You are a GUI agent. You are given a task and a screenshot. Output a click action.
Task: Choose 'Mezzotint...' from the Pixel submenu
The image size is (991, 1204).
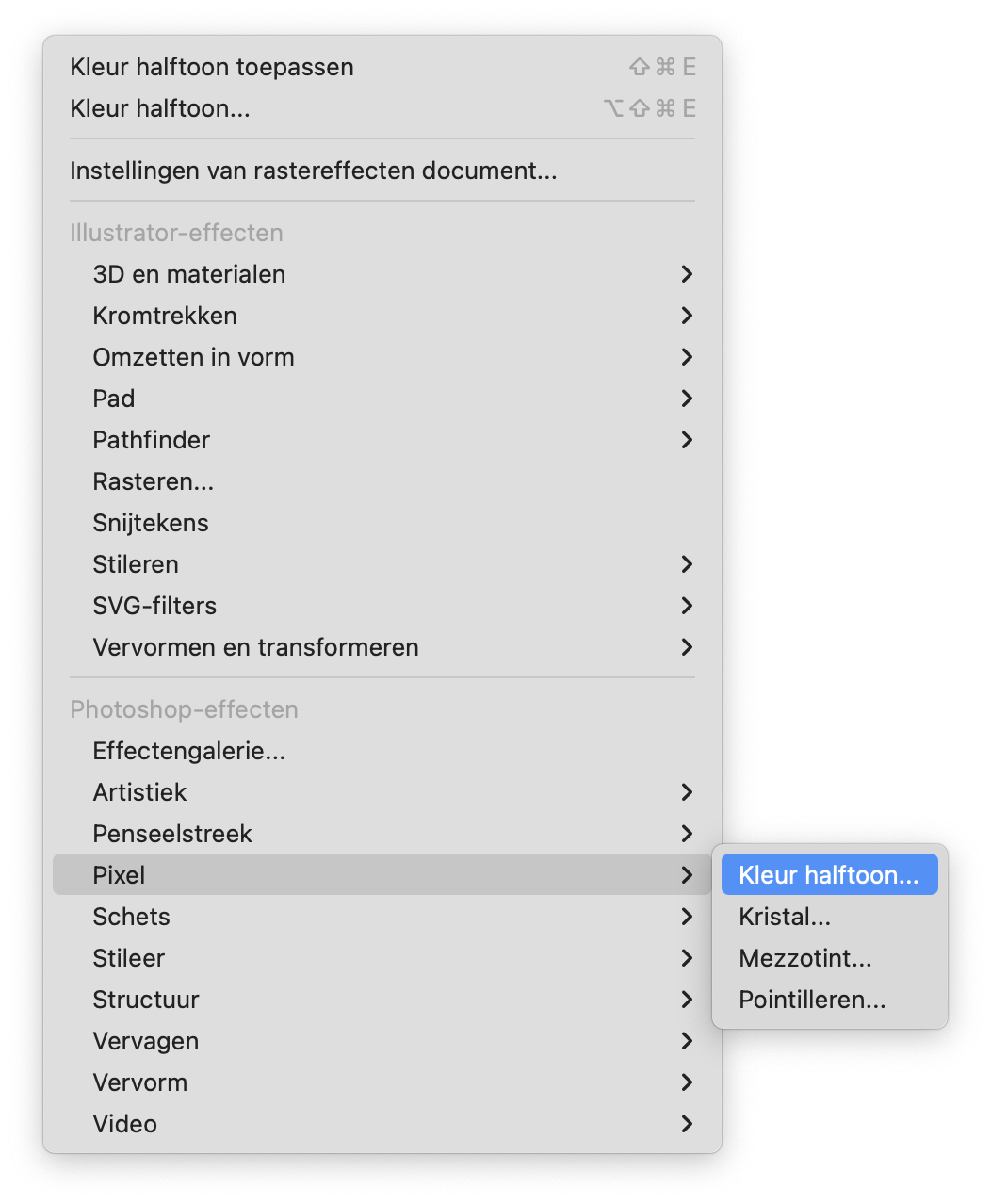point(804,957)
